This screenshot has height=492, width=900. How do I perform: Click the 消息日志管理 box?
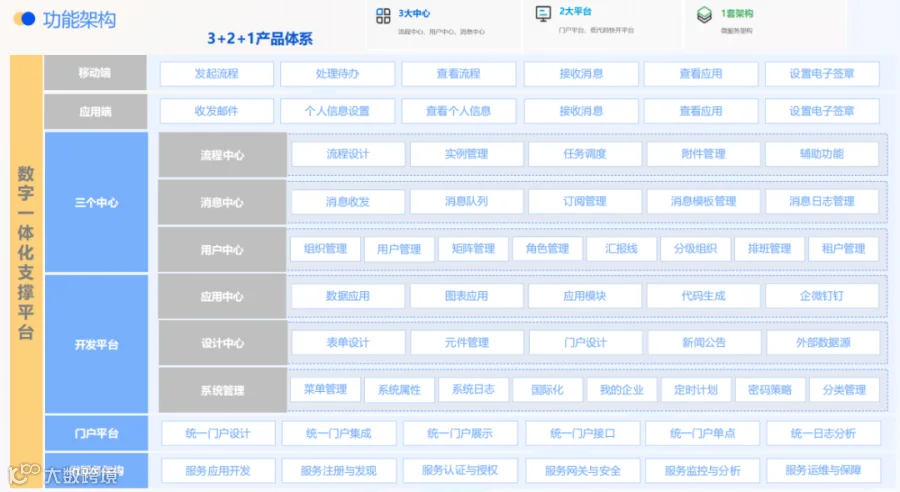pos(822,202)
